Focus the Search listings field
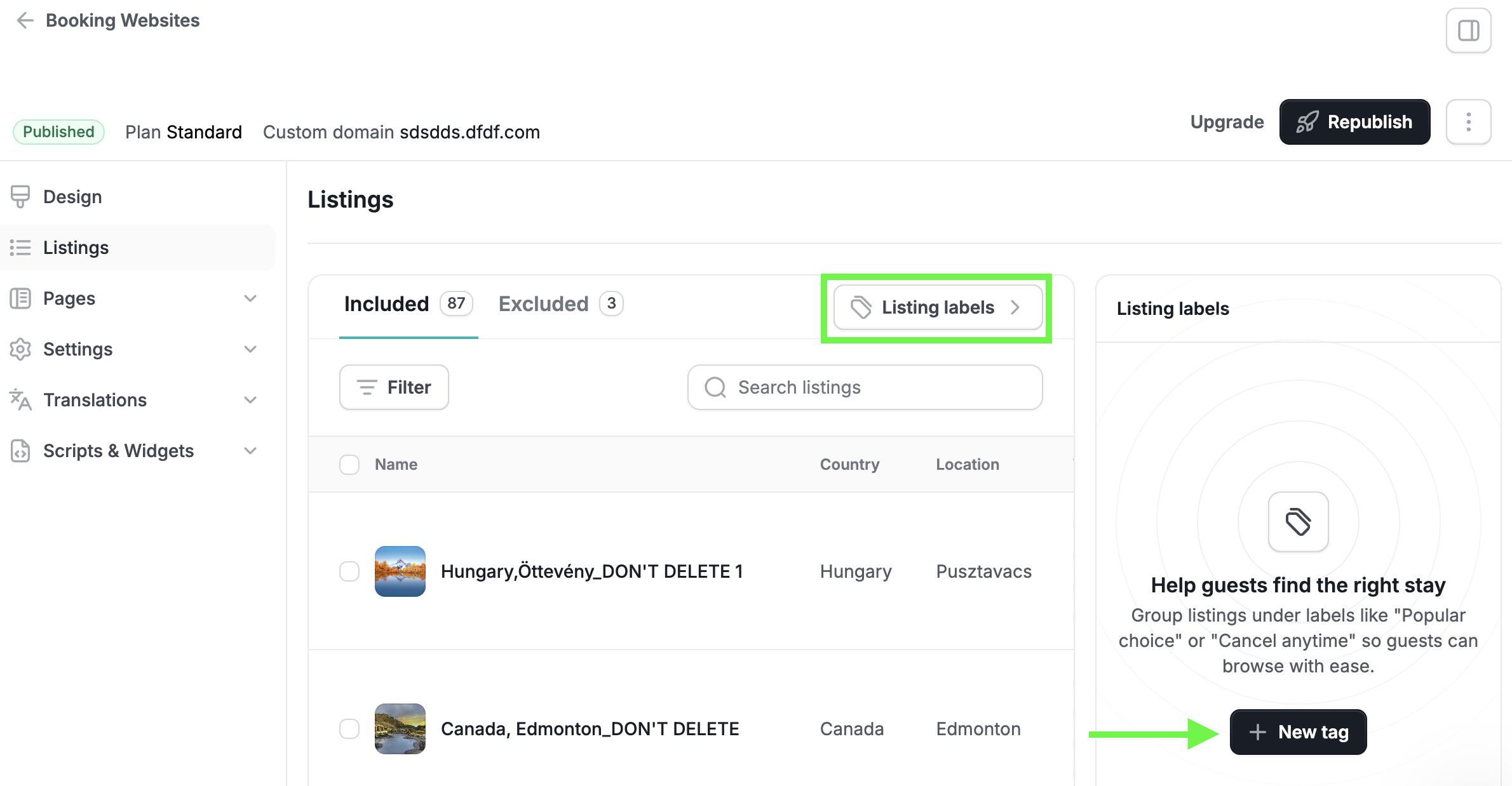1512x786 pixels. (865, 387)
